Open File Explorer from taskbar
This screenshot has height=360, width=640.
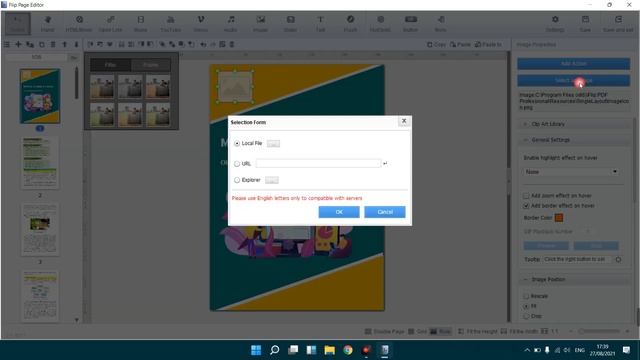click(329, 350)
